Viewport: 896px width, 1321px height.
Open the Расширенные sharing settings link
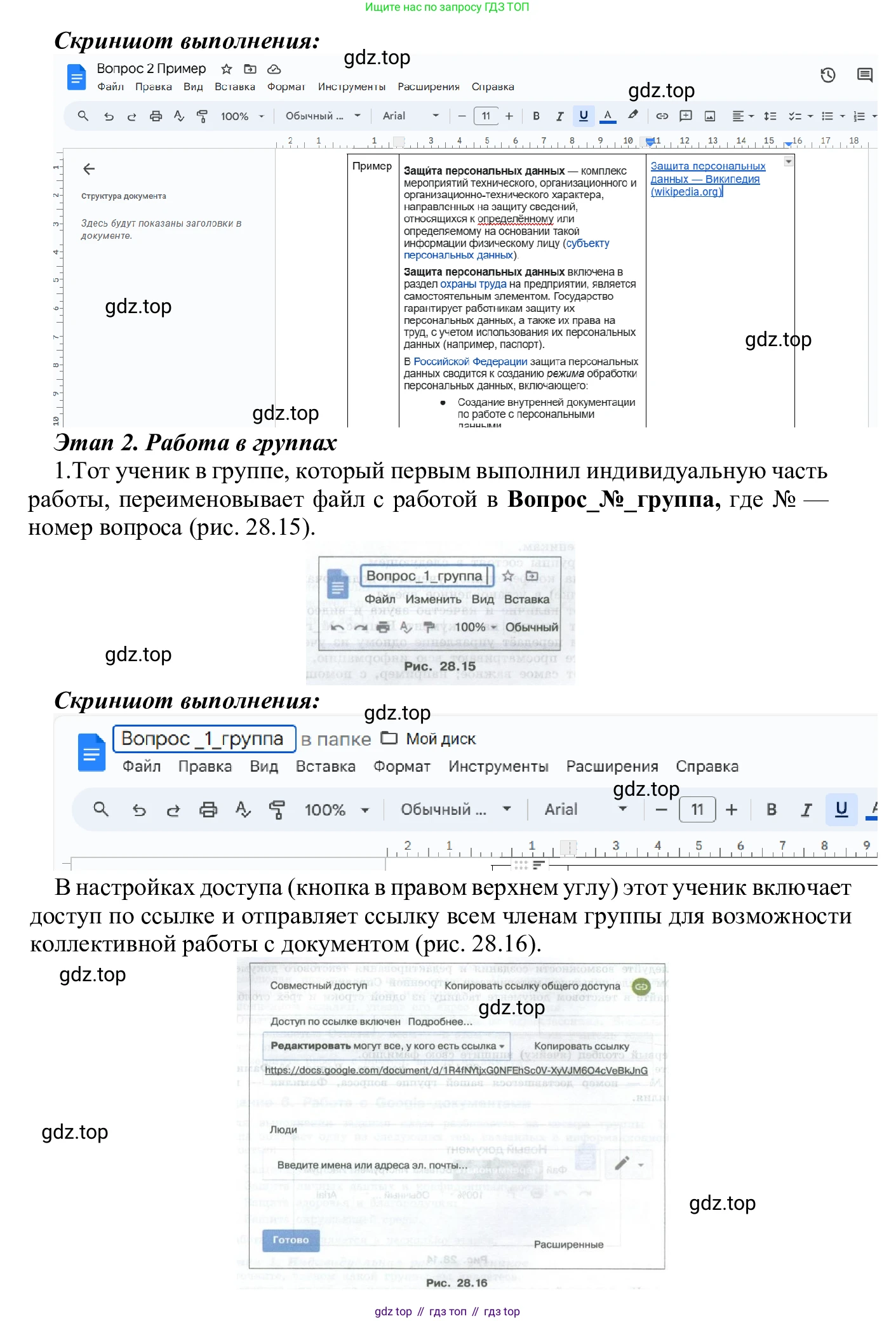pyautogui.click(x=568, y=1244)
